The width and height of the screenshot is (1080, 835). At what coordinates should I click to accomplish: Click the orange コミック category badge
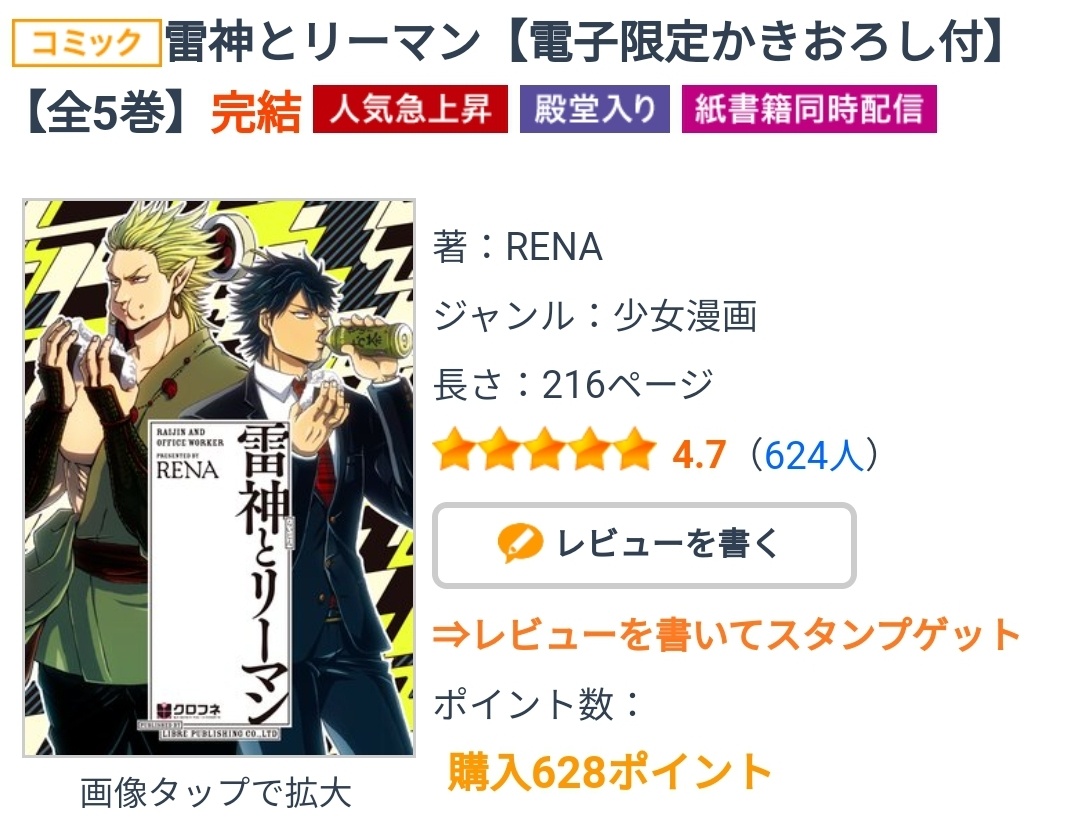pyautogui.click(x=87, y=43)
